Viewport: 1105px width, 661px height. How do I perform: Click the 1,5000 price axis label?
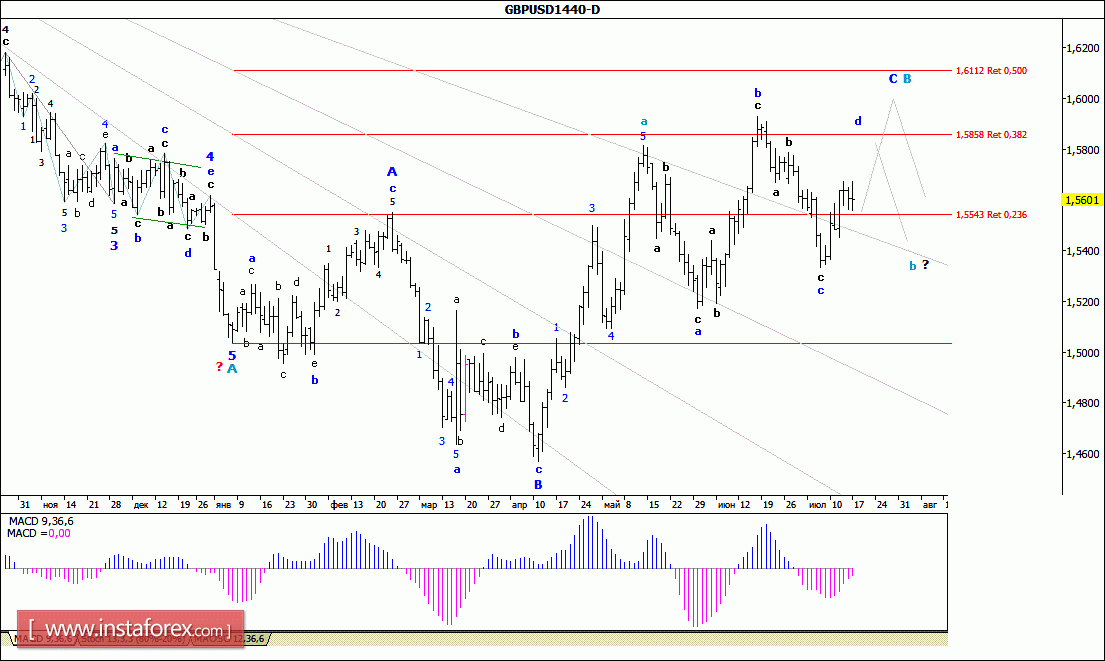(x=1083, y=352)
